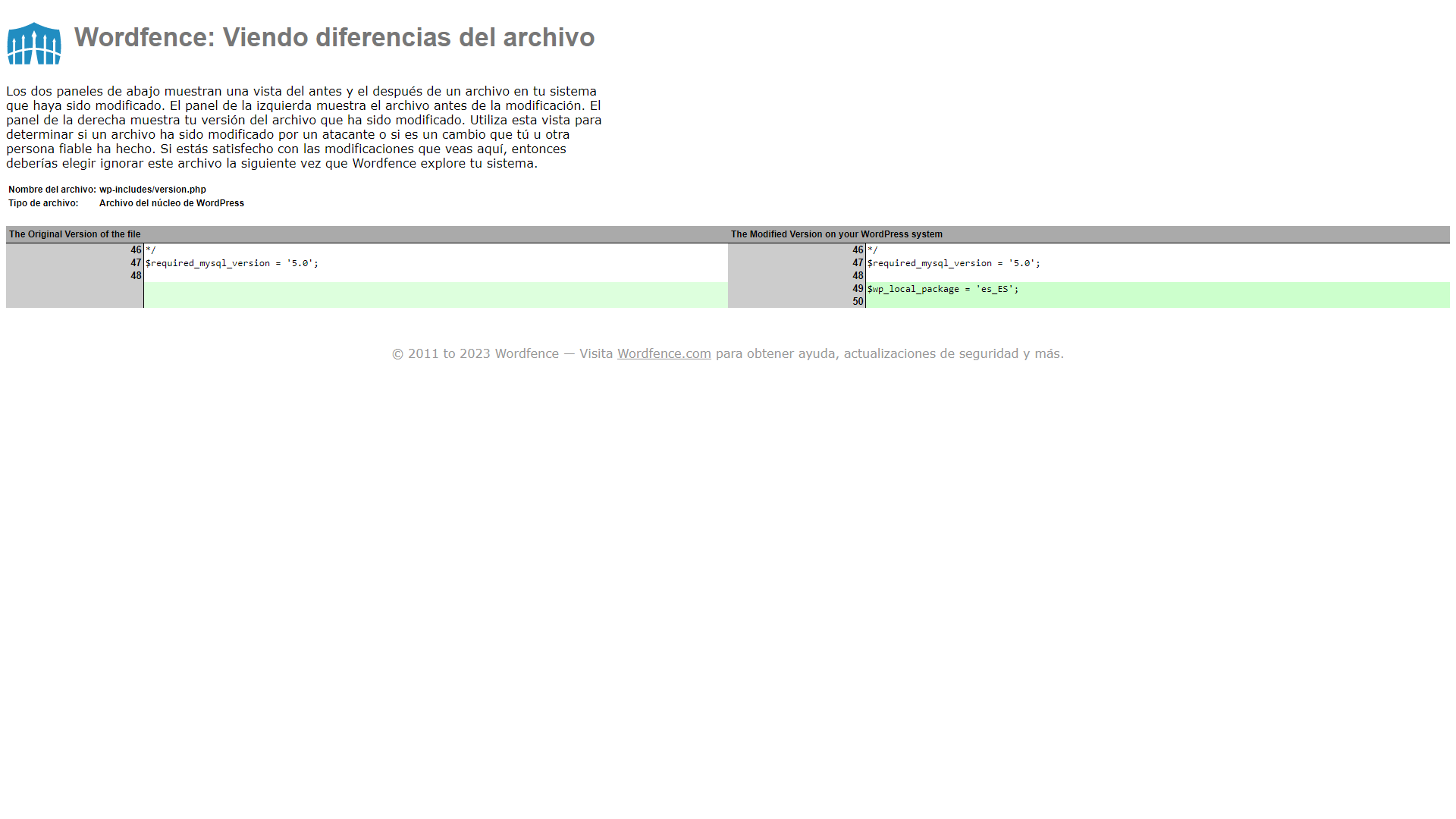The width and height of the screenshot is (1456, 819).
Task: Click the '© 2011 to 2023 Wordfence' copyright text
Action: (475, 353)
